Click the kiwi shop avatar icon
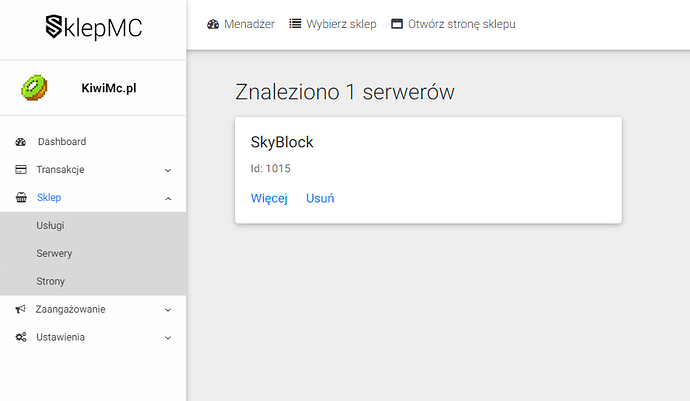 coord(34,89)
